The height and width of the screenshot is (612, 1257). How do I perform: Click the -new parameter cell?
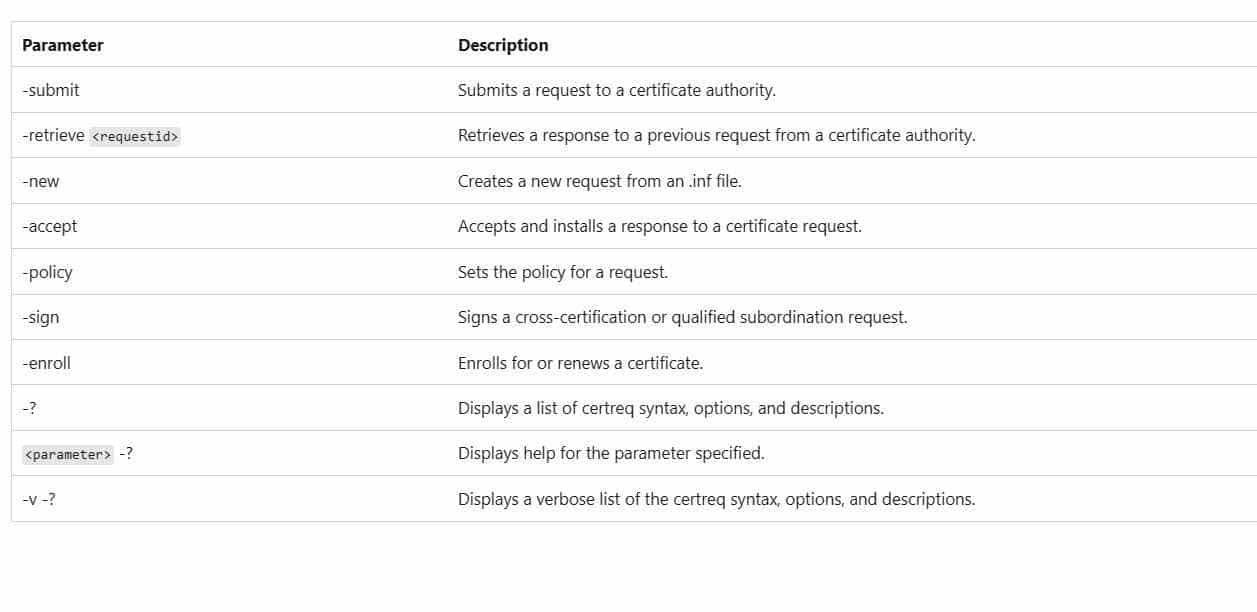click(x=41, y=181)
